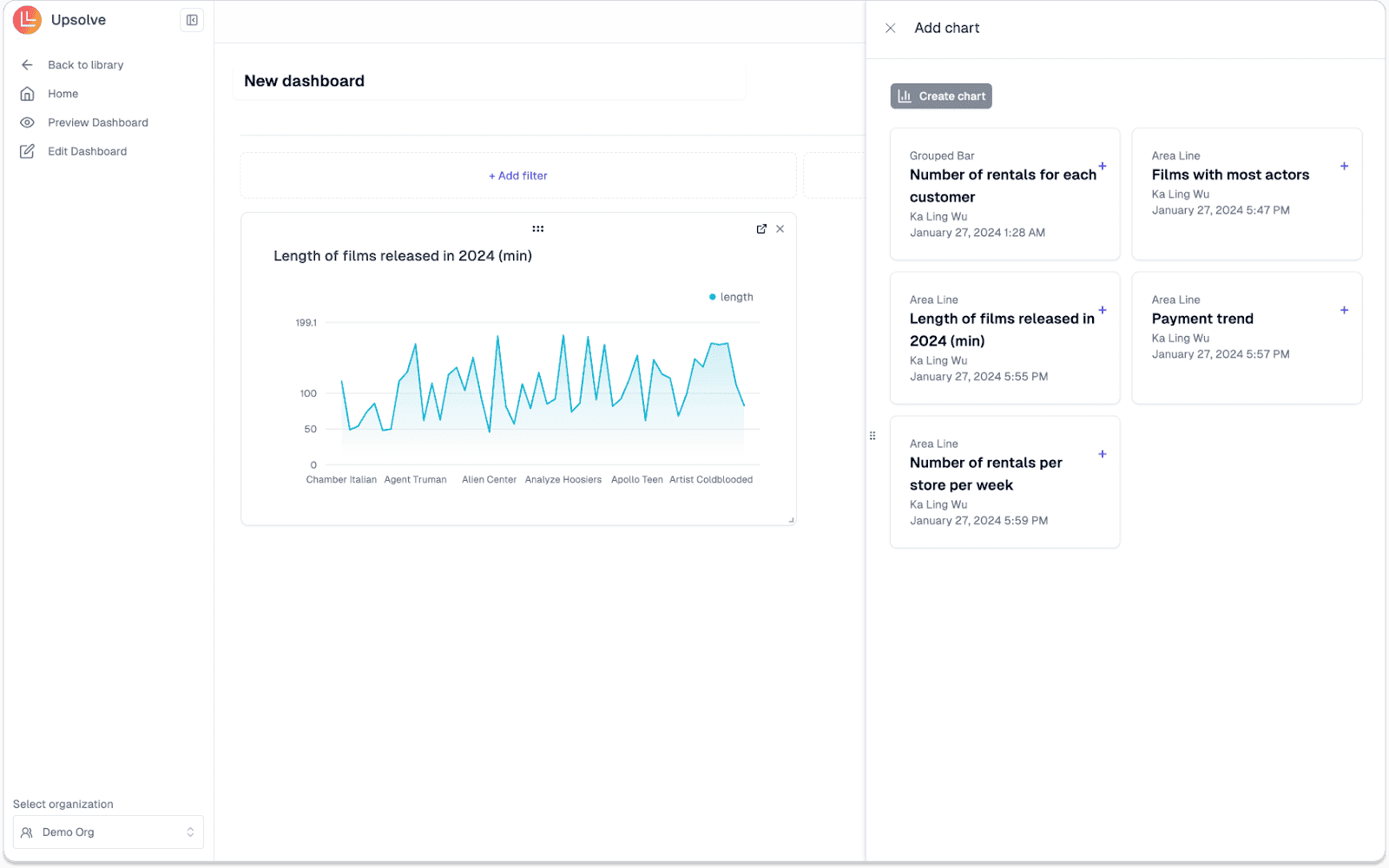Viewport: 1389px width, 868px height.
Task: Click the Create chart button
Action: pos(941,95)
